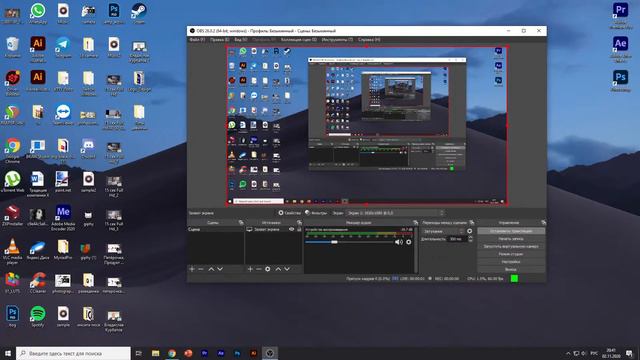Open Telegram desktop shortcut
Viewport: 640px width, 360px height.
(x=63, y=47)
